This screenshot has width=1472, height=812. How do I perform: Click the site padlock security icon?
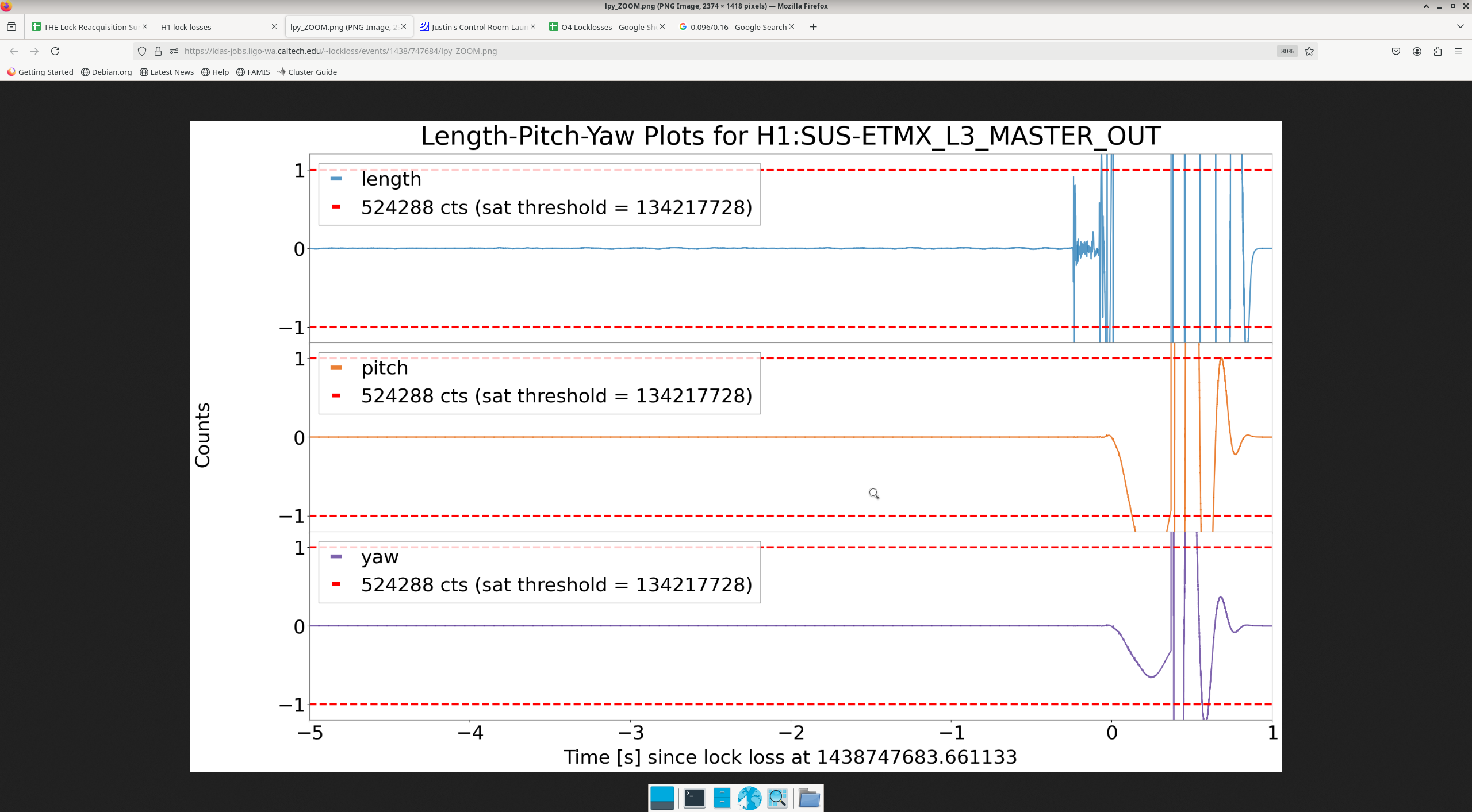(x=158, y=51)
